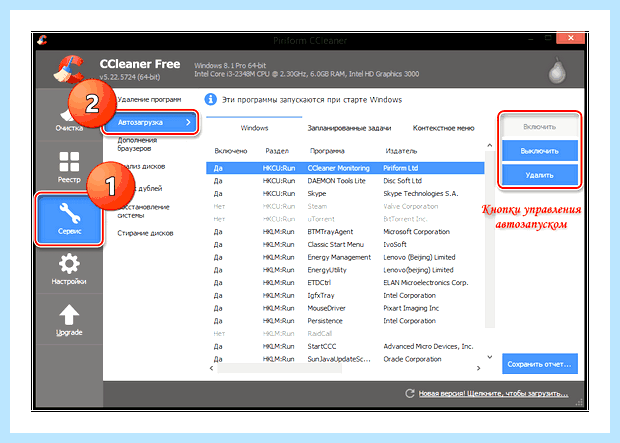Switch to the Windows tab
620x443 pixels.
(254, 128)
